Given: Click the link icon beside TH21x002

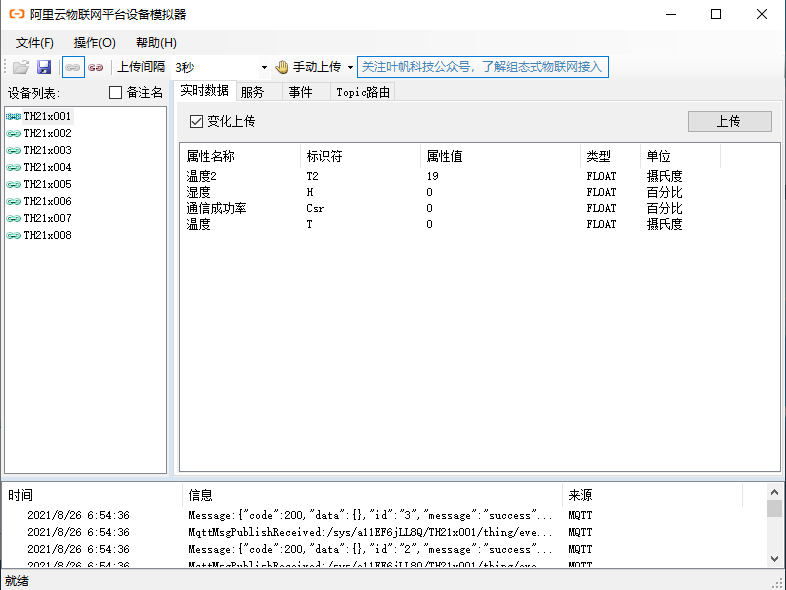Looking at the screenshot, I should (14, 133).
